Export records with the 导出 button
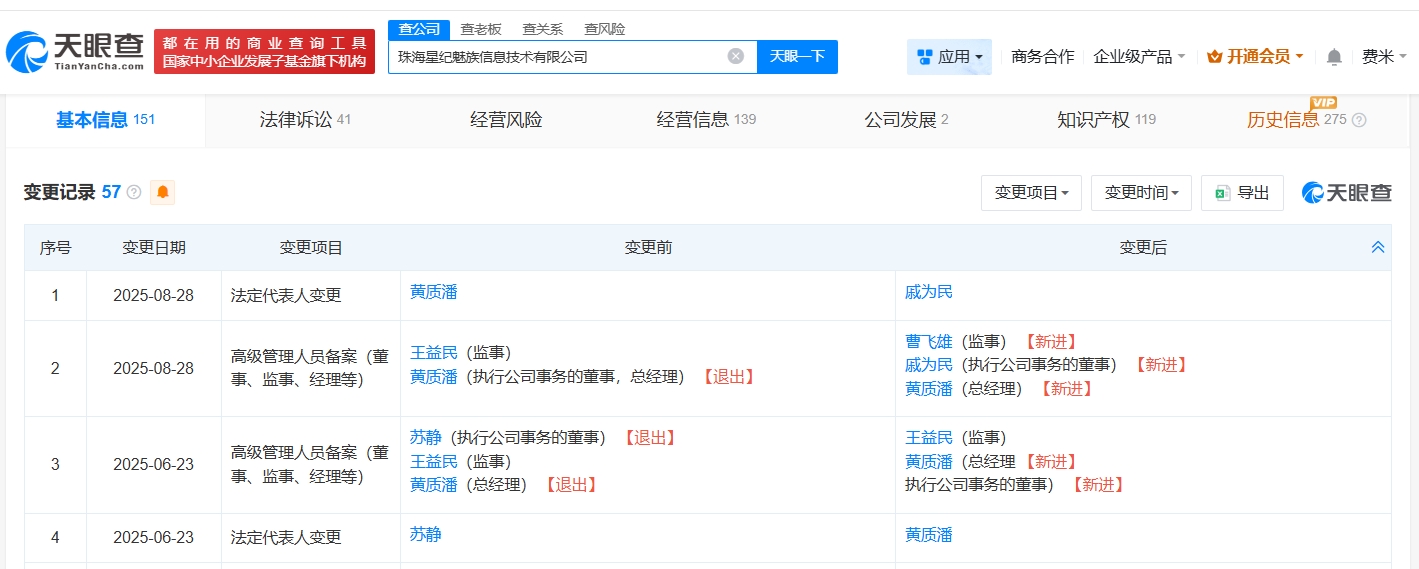 point(1242,193)
